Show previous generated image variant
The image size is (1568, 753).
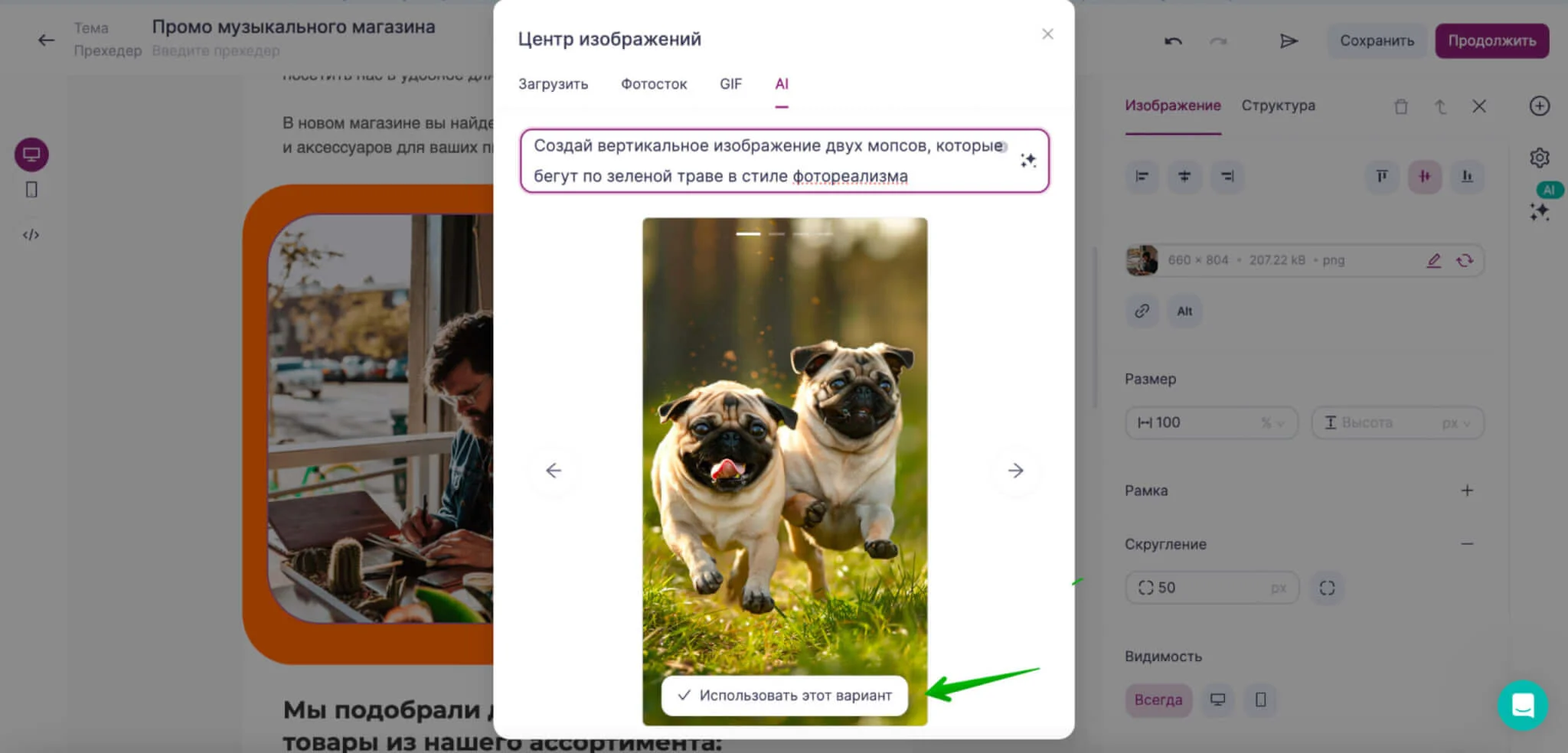[x=554, y=471]
